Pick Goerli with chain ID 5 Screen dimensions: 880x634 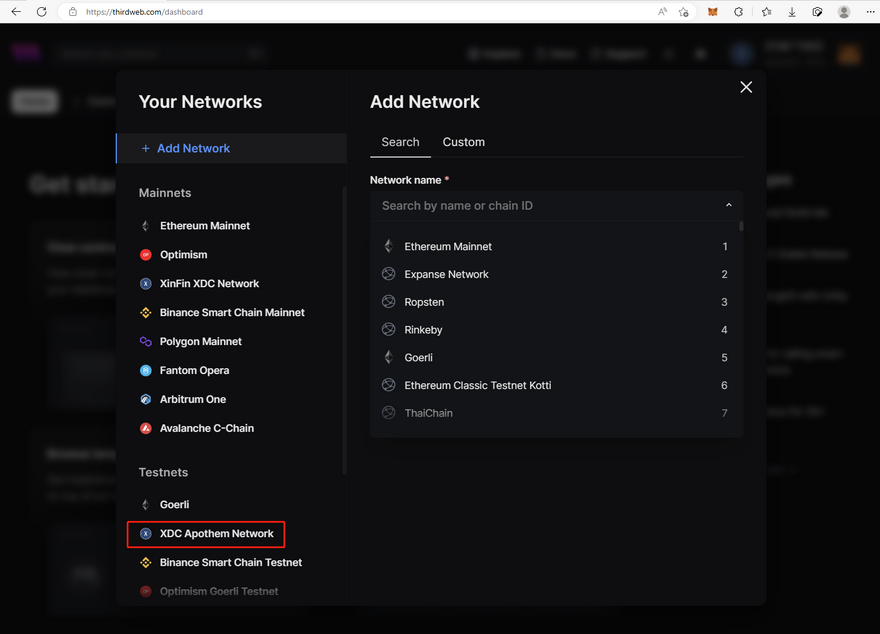click(x=418, y=358)
